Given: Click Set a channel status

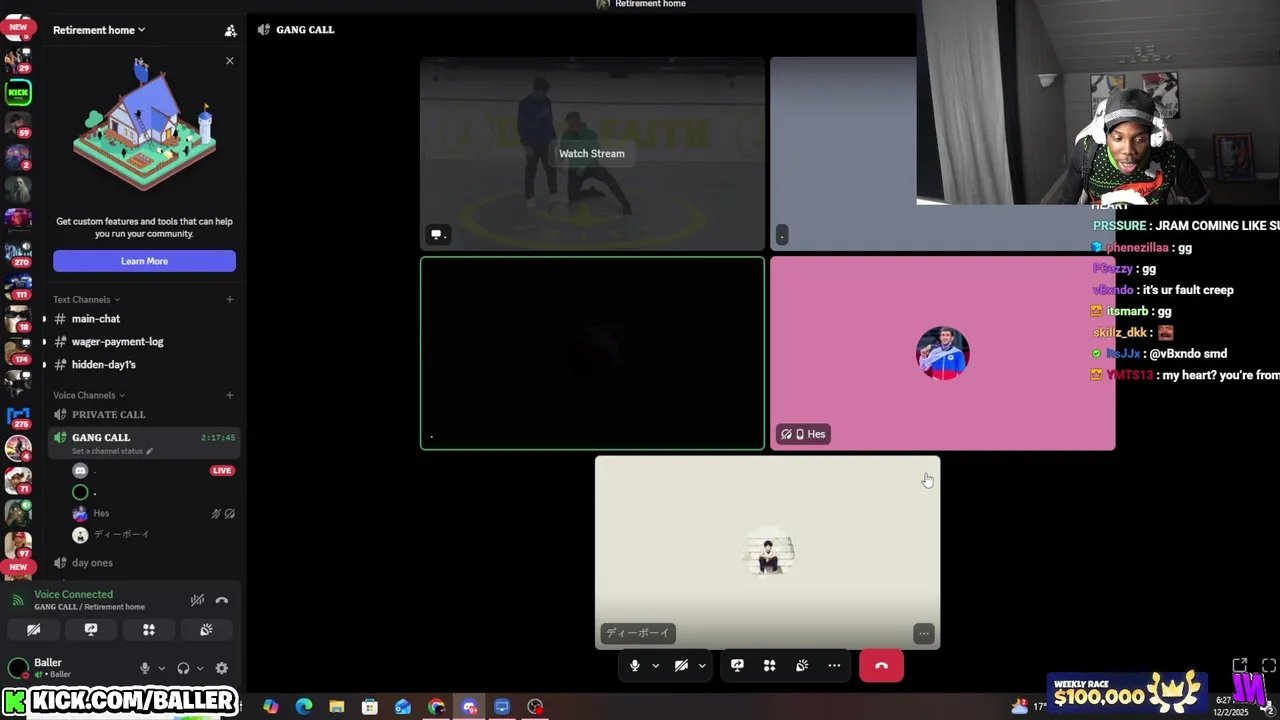Looking at the screenshot, I should (113, 451).
